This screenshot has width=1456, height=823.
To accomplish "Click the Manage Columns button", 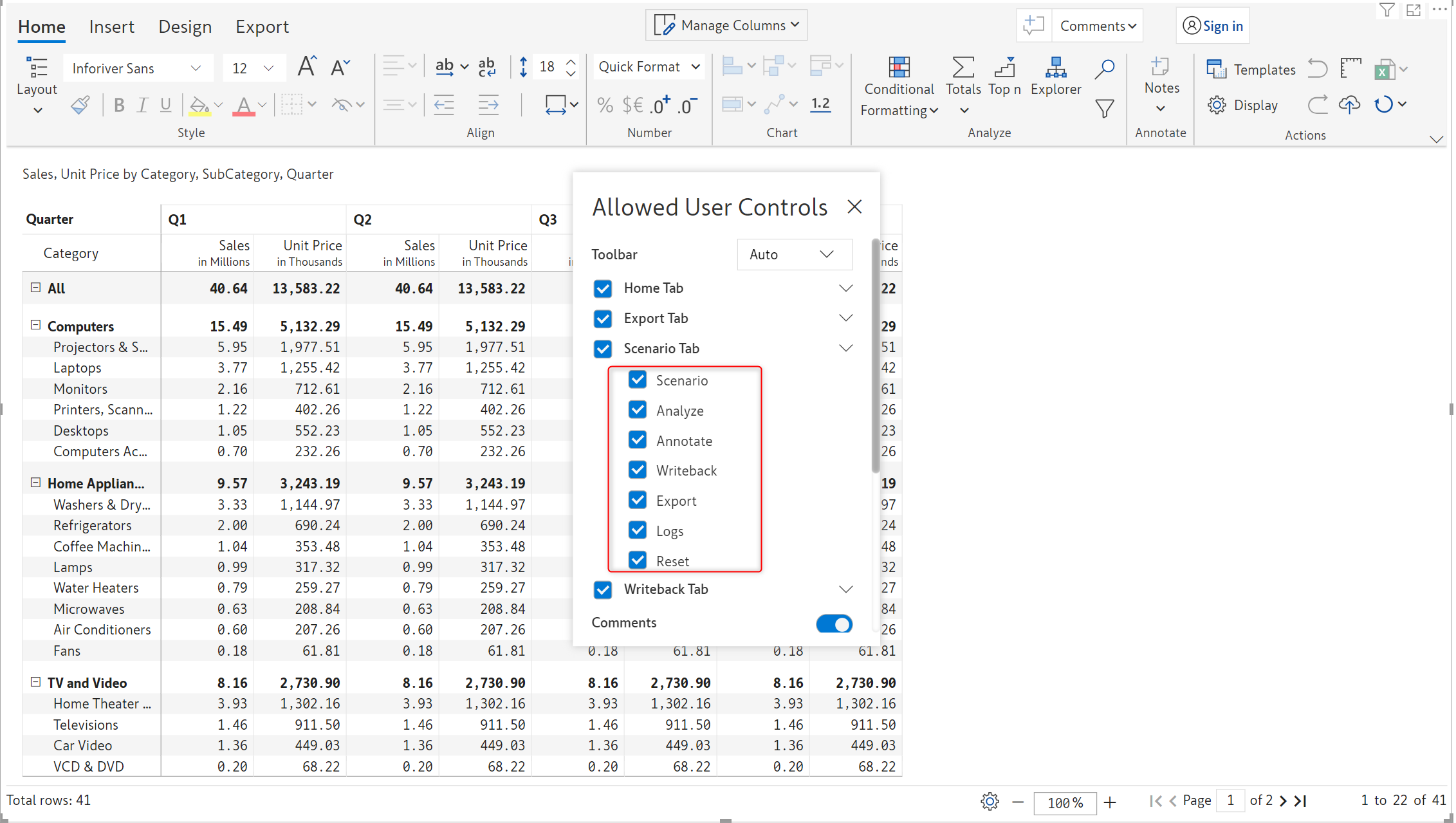I will pos(726,26).
